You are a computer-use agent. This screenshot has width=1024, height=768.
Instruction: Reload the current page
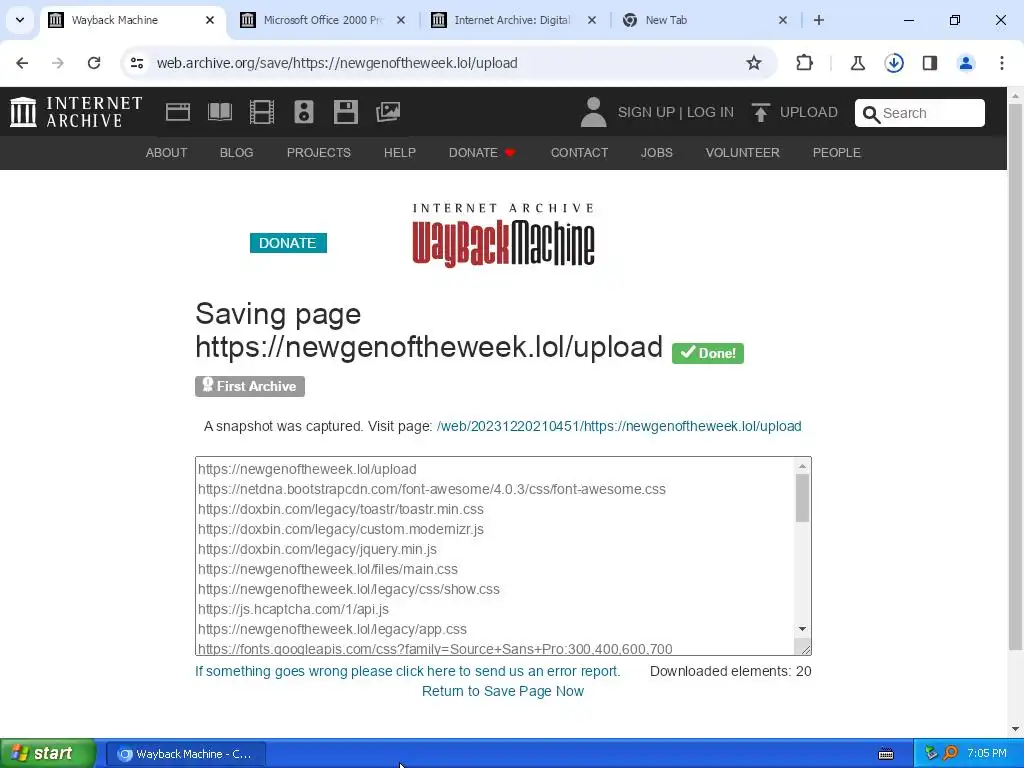94,63
